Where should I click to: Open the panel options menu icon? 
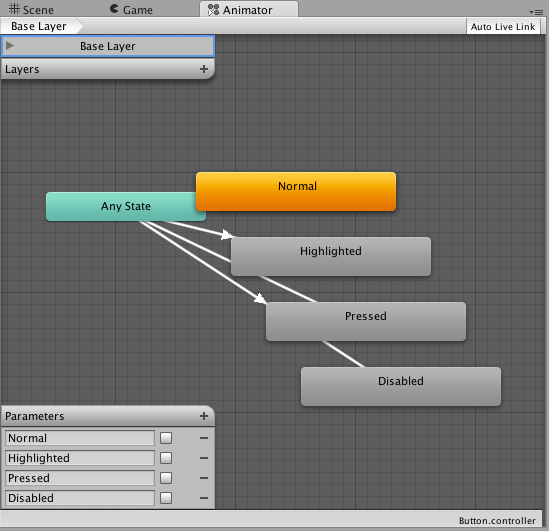(536, 12)
